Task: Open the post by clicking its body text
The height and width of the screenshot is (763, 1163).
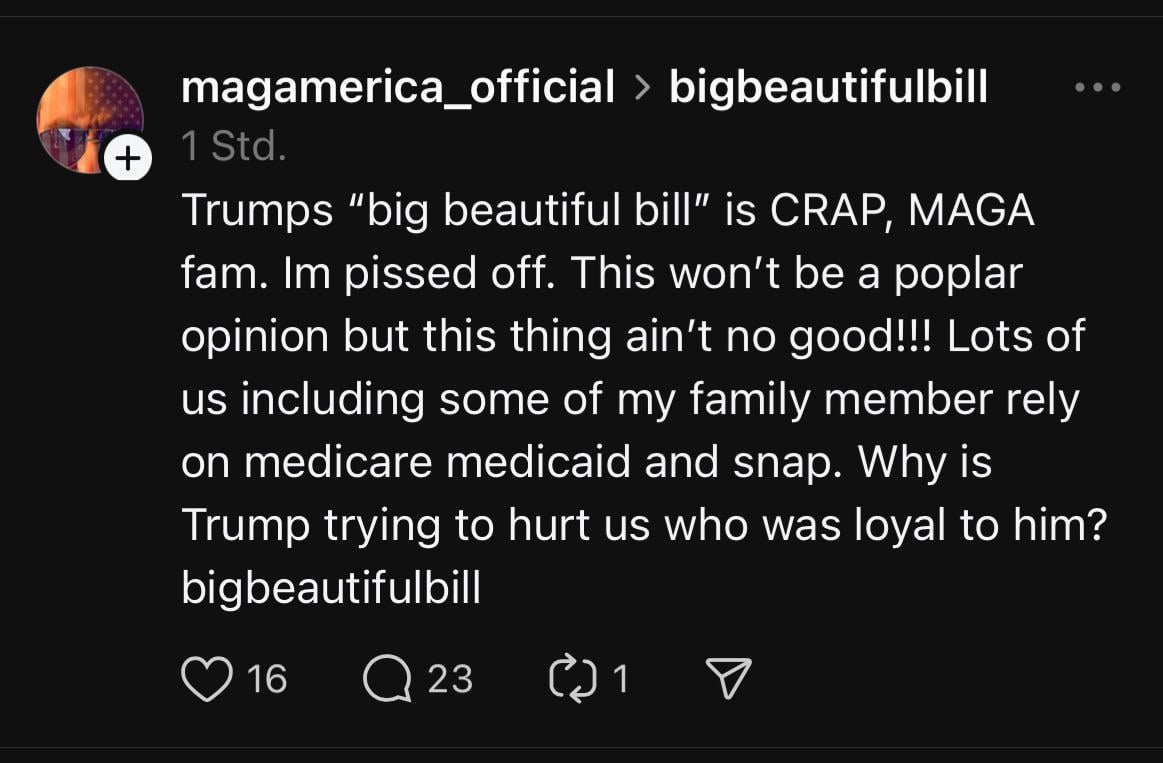Action: click(644, 399)
